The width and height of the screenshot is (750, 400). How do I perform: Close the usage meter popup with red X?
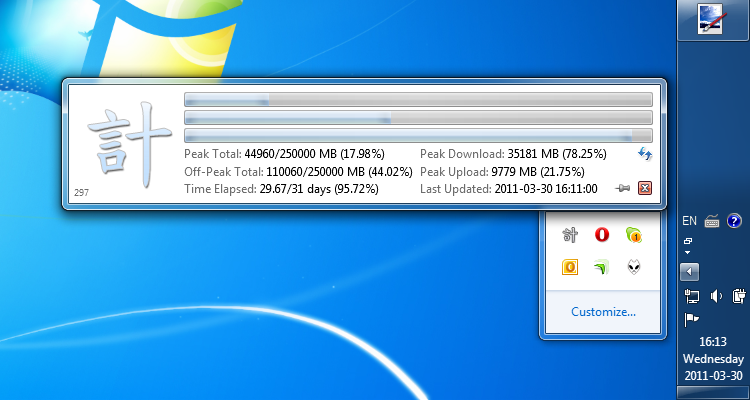pos(645,188)
